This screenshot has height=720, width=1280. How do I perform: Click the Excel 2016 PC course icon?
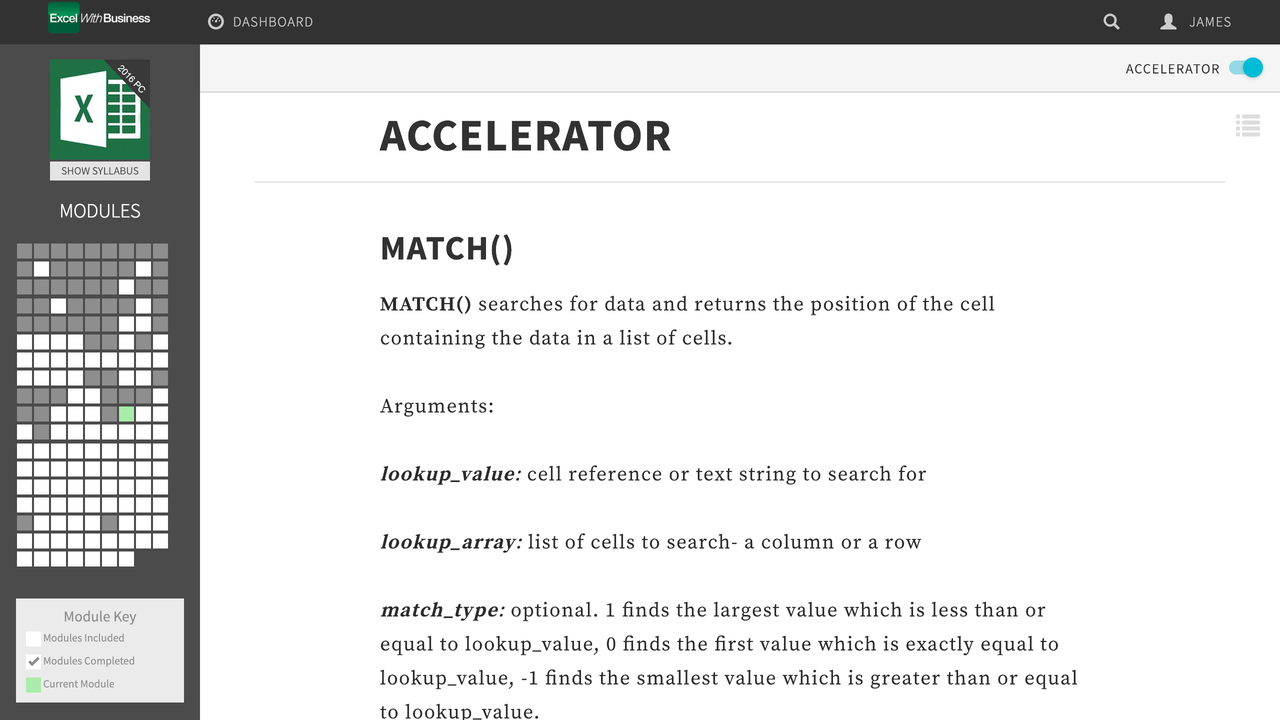(100, 110)
